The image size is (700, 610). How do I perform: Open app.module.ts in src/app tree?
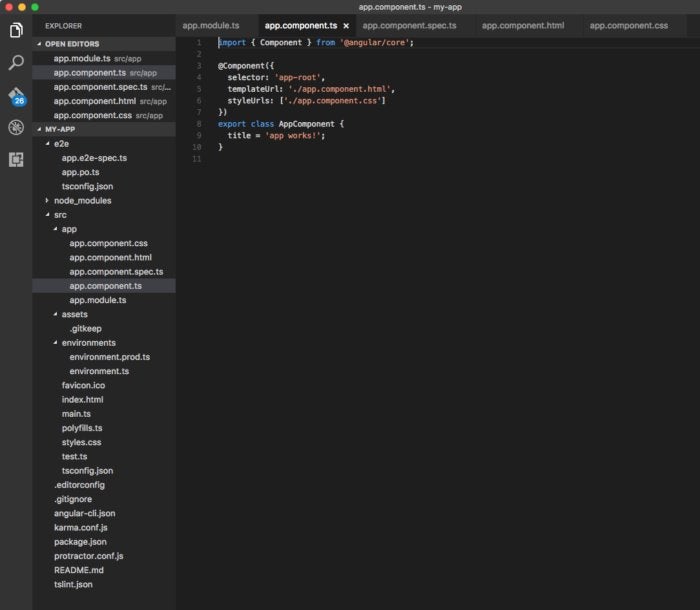tap(104, 300)
